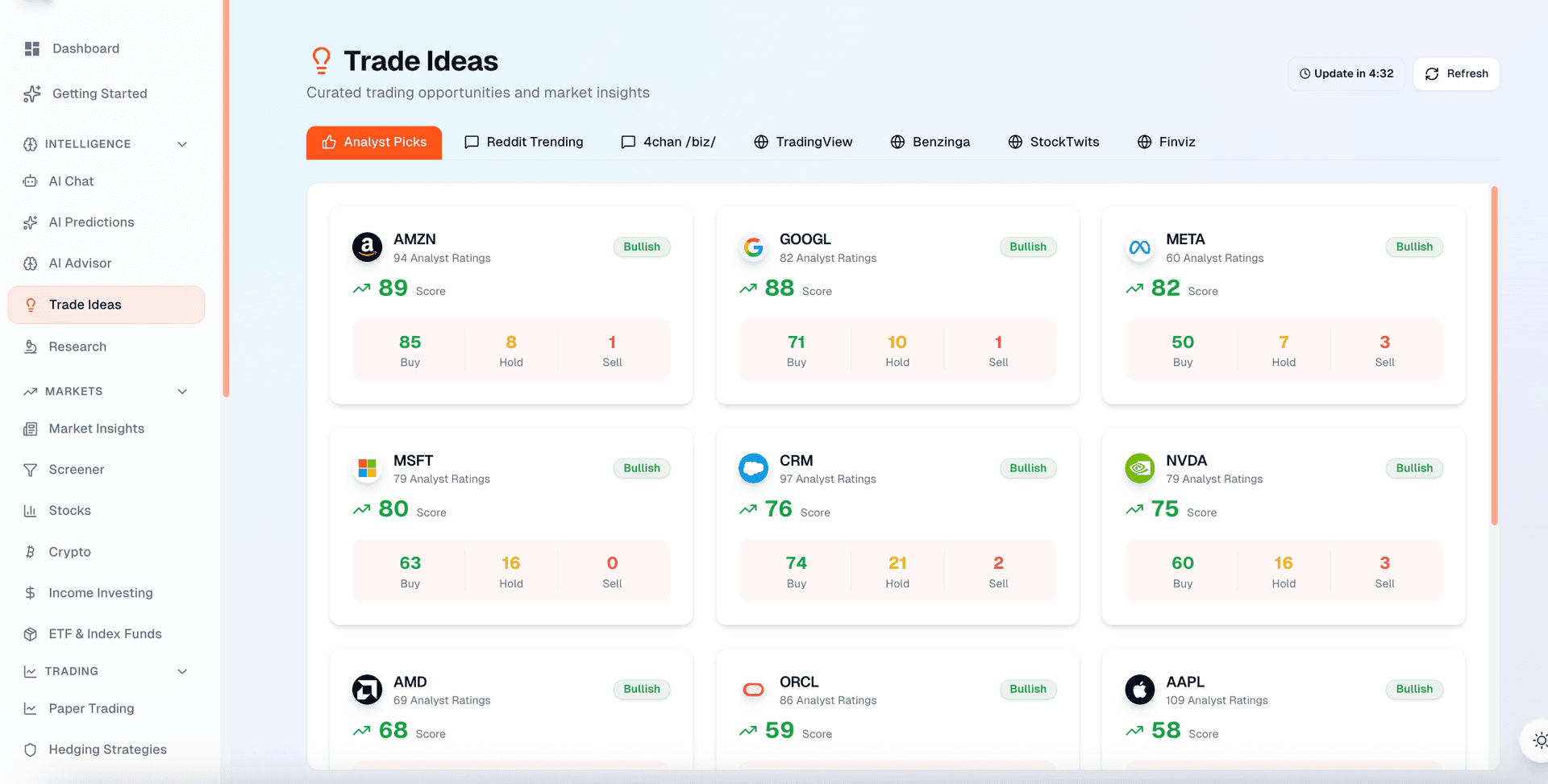Viewport: 1548px width, 784px height.
Task: Click the NVDA Nvidia logo
Action: click(x=1140, y=468)
